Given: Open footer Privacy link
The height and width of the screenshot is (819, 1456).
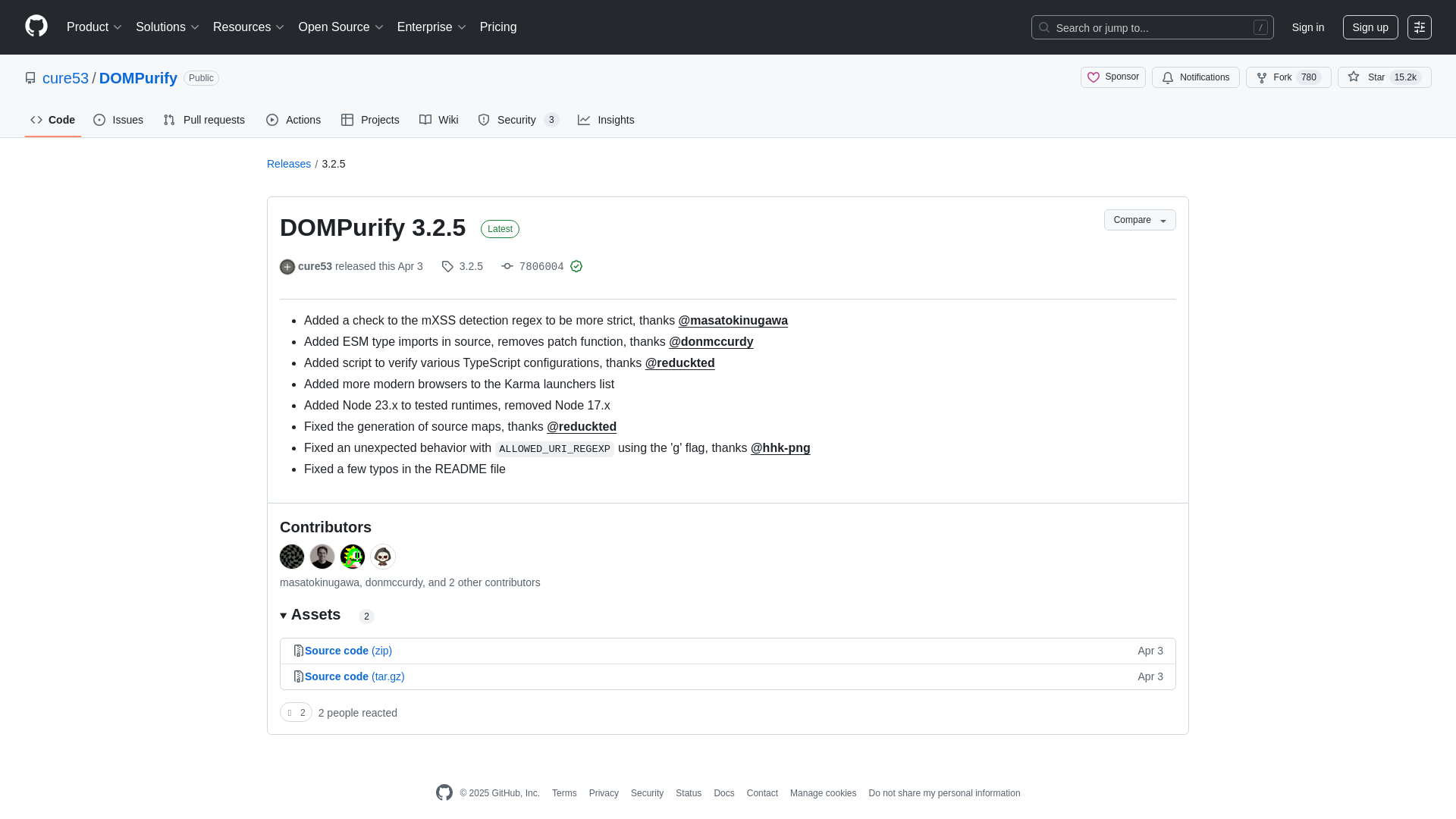Looking at the screenshot, I should pos(604,793).
